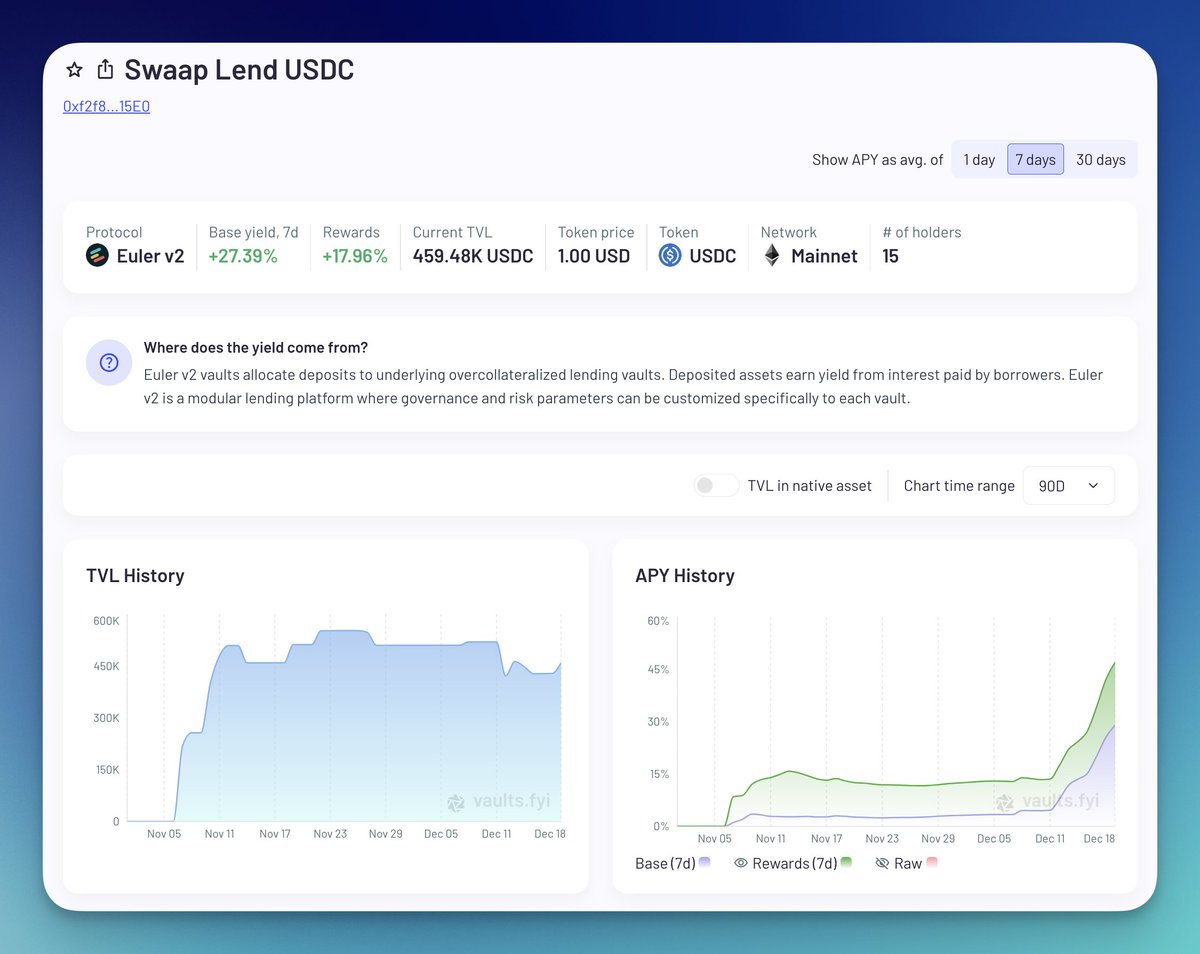Viewport: 1200px width, 954px height.
Task: Open the 0xf2f8...15E0 address link
Action: click(107, 106)
